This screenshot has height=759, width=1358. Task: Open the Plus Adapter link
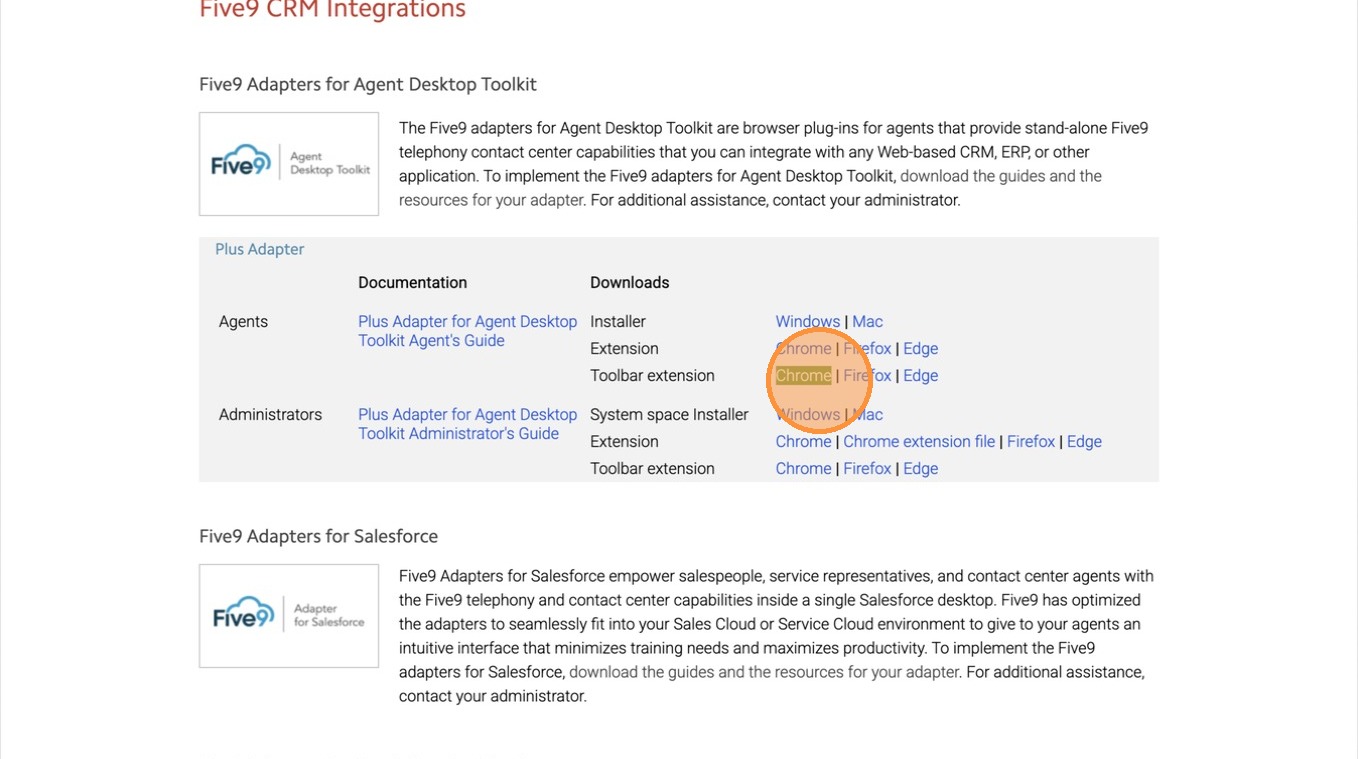click(259, 249)
